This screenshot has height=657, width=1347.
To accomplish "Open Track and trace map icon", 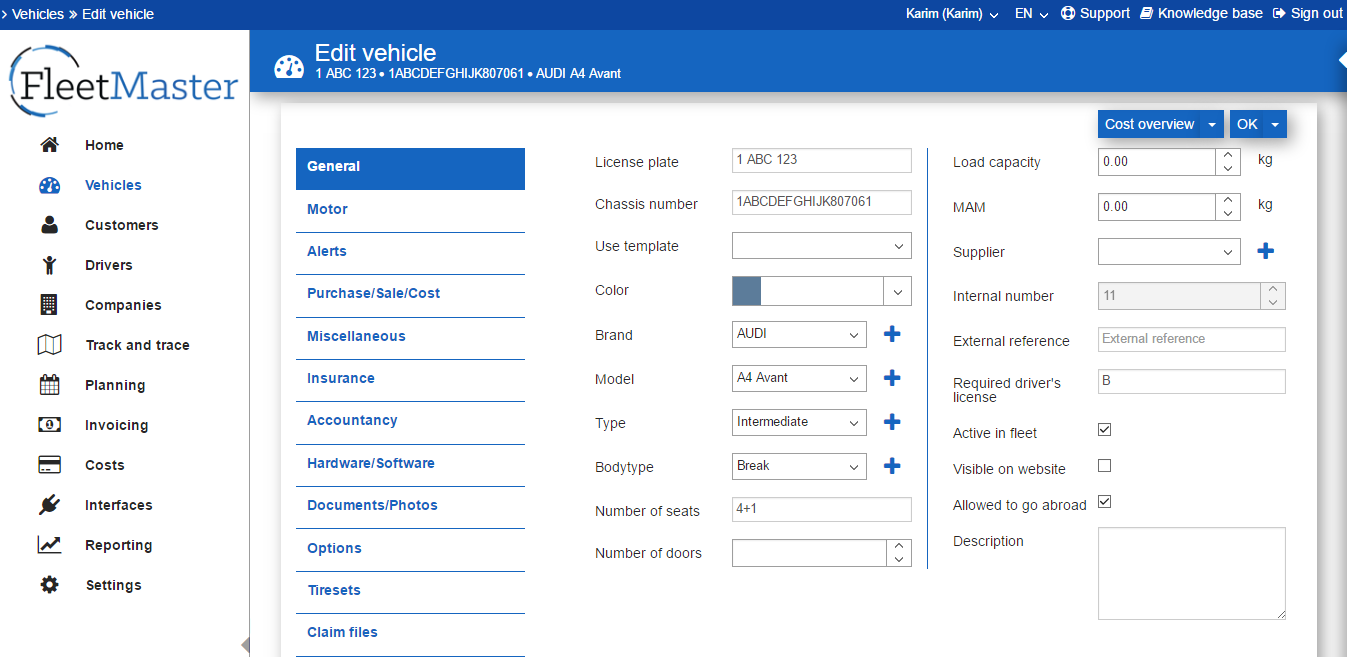I will coord(49,345).
